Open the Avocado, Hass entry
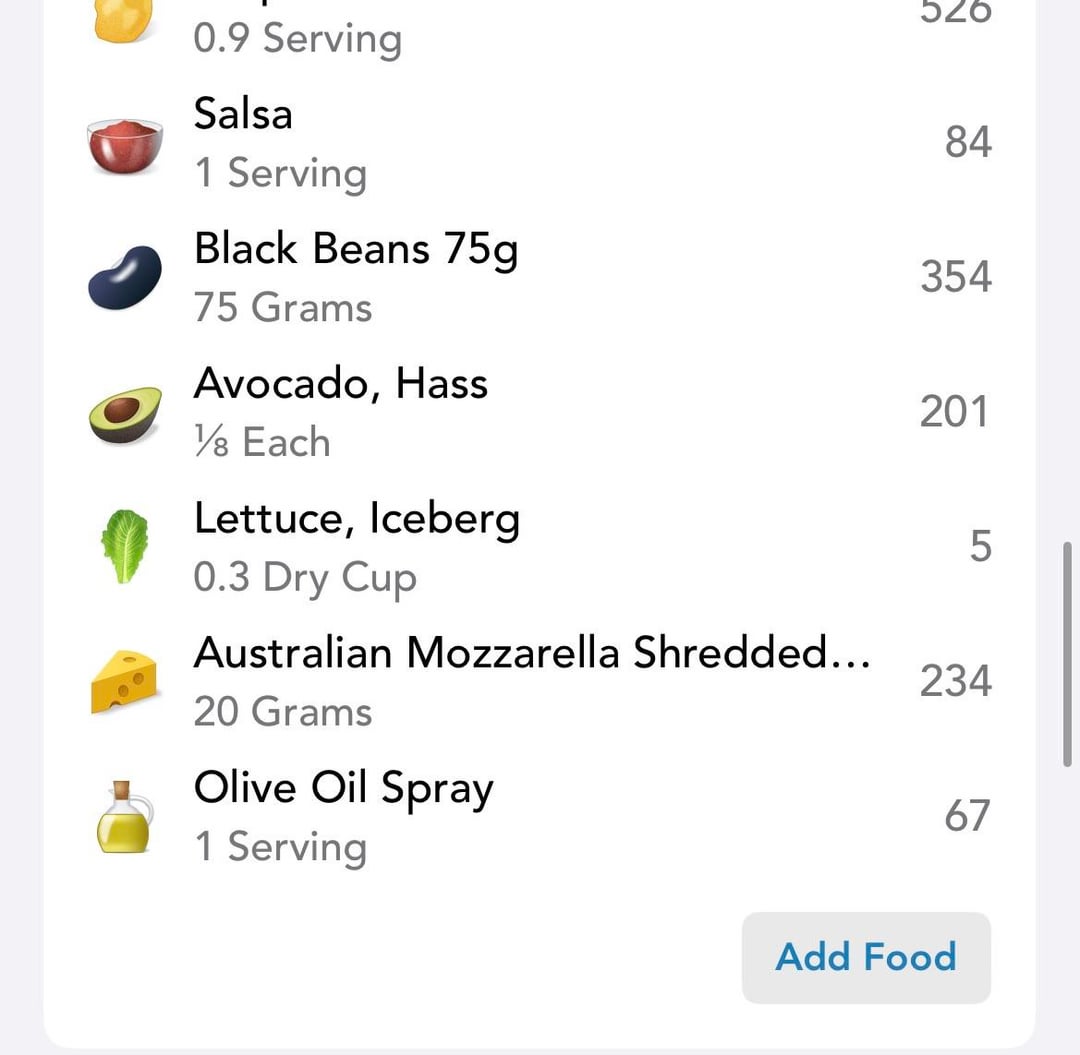The image size is (1080, 1055). [341, 384]
